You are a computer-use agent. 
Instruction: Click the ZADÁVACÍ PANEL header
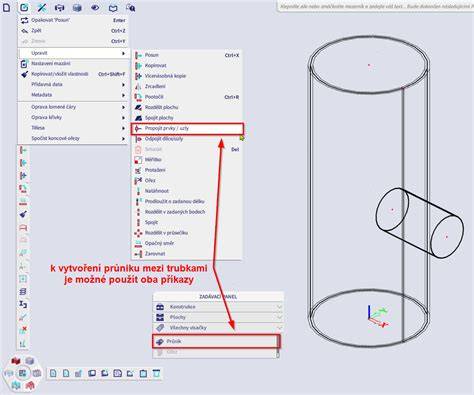tap(218, 296)
